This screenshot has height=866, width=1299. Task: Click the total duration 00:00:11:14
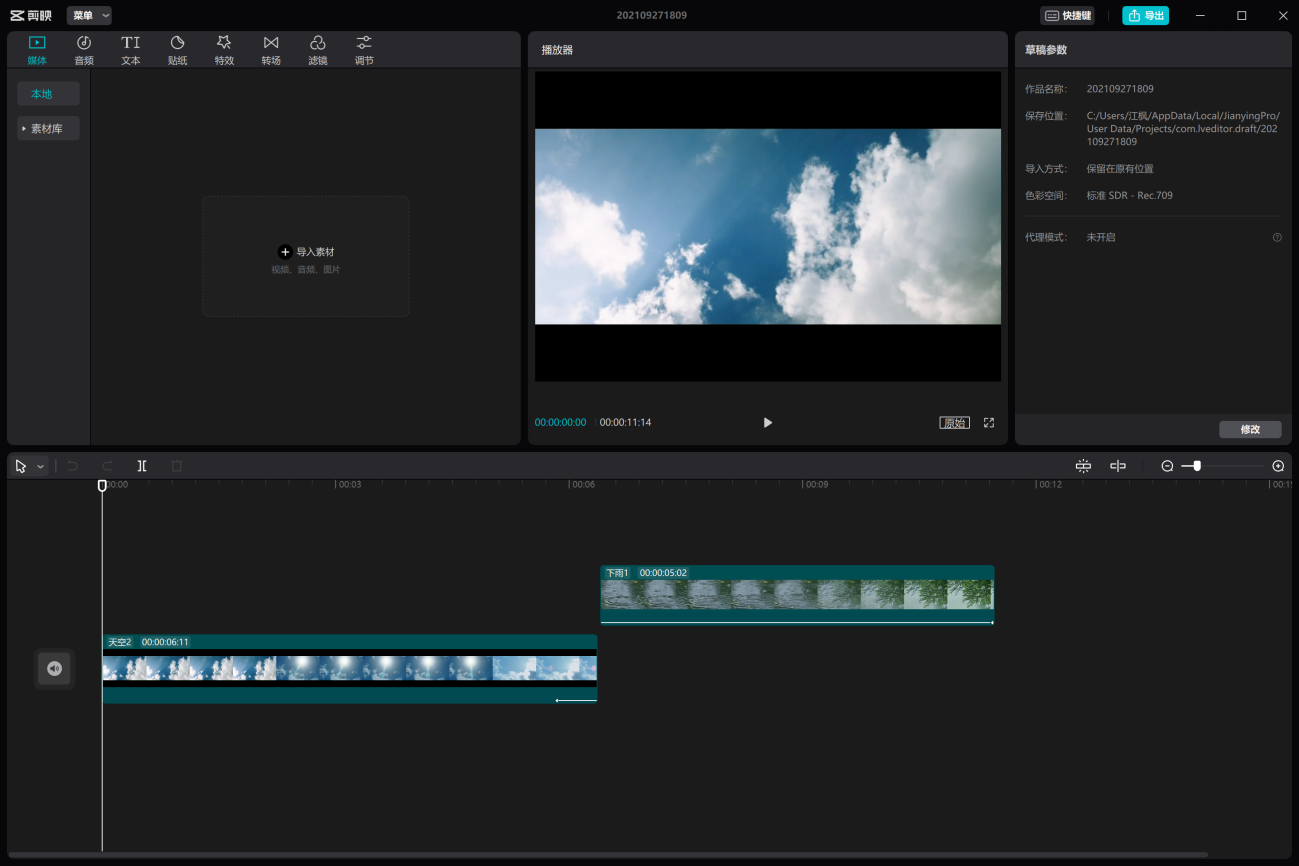(x=626, y=423)
